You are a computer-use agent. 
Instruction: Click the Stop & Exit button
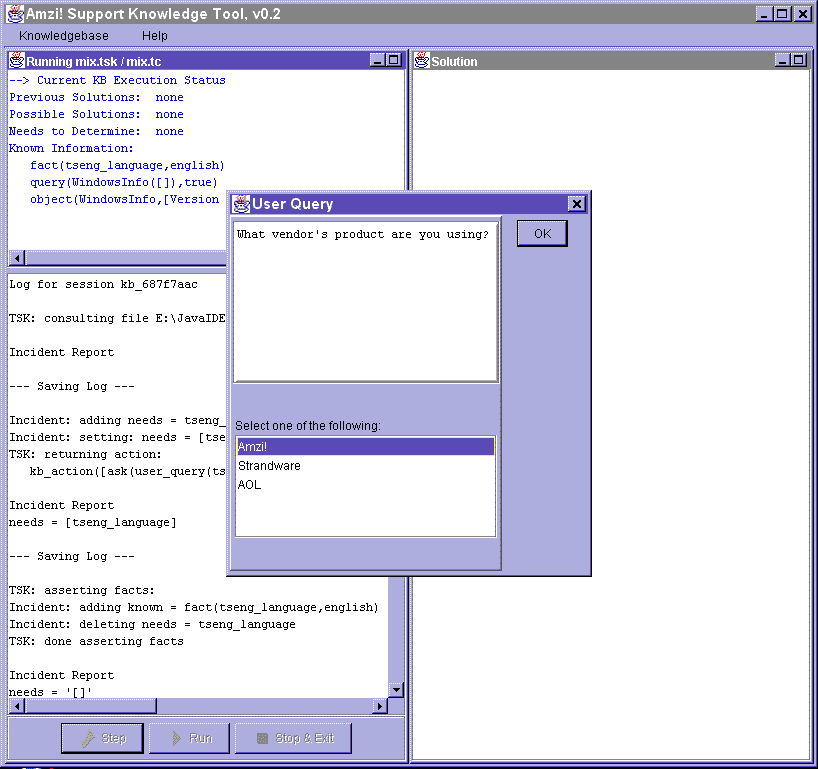pyautogui.click(x=293, y=738)
